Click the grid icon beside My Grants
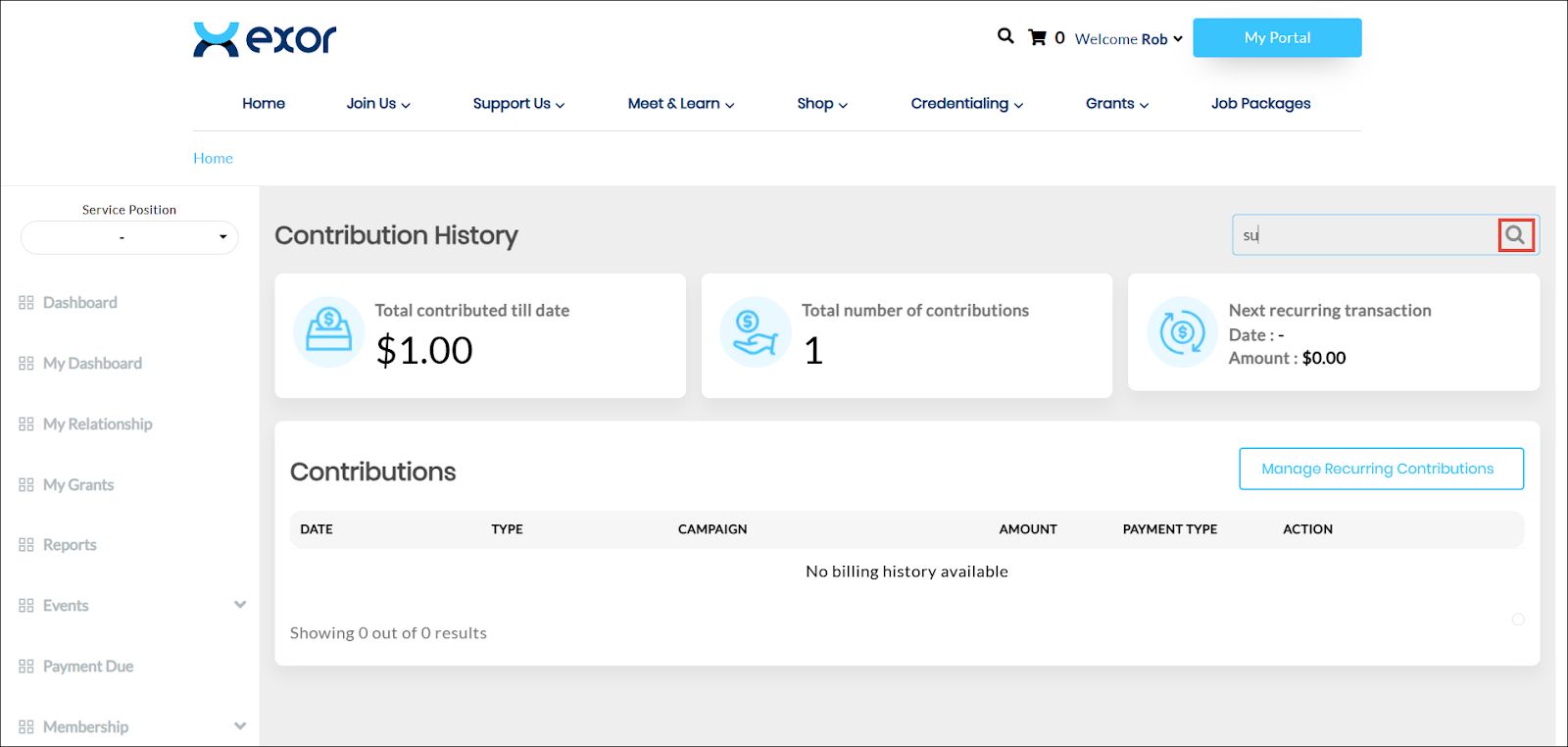1568x747 pixels. [26, 484]
